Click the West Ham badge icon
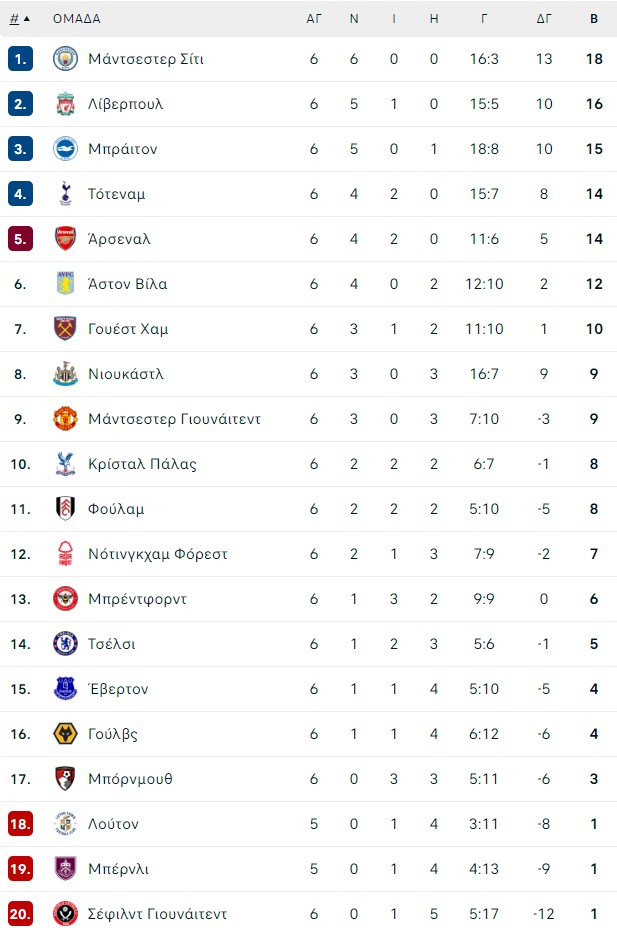This screenshot has height=928, width=617. click(65, 329)
